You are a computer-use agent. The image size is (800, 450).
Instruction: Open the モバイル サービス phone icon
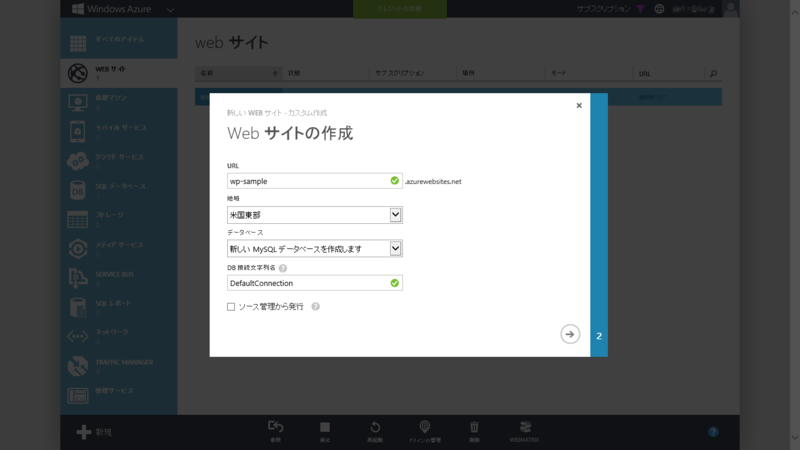pos(78,132)
